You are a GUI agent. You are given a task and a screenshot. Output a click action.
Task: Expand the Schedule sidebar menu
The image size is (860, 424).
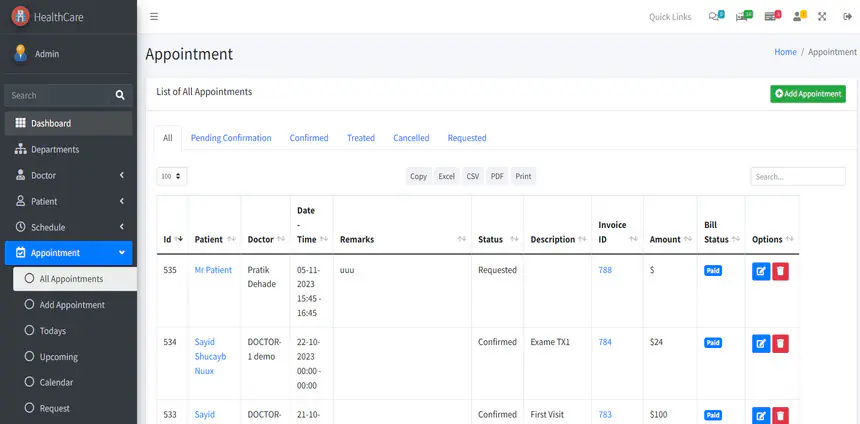click(x=69, y=227)
